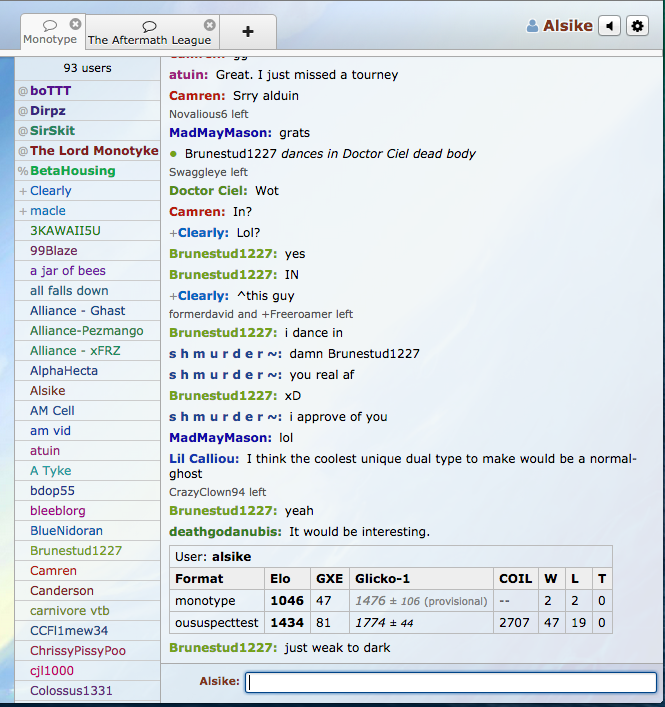Select Alliance - Ghast user

88,311
